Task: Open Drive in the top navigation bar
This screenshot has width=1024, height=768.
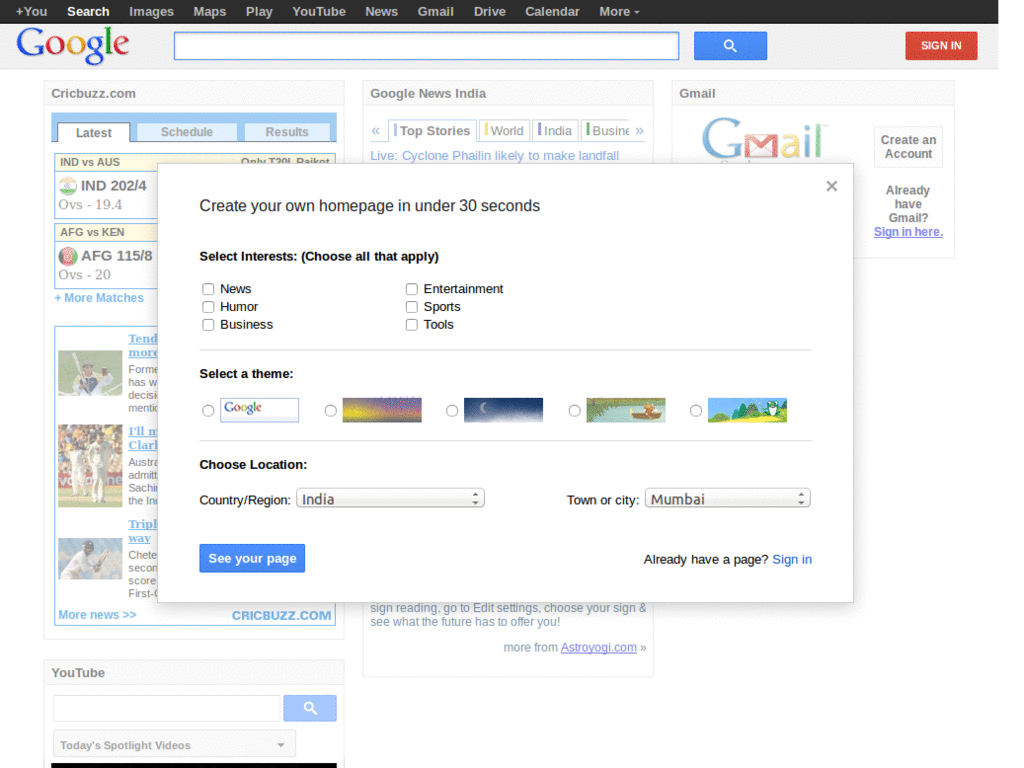Action: (x=490, y=12)
